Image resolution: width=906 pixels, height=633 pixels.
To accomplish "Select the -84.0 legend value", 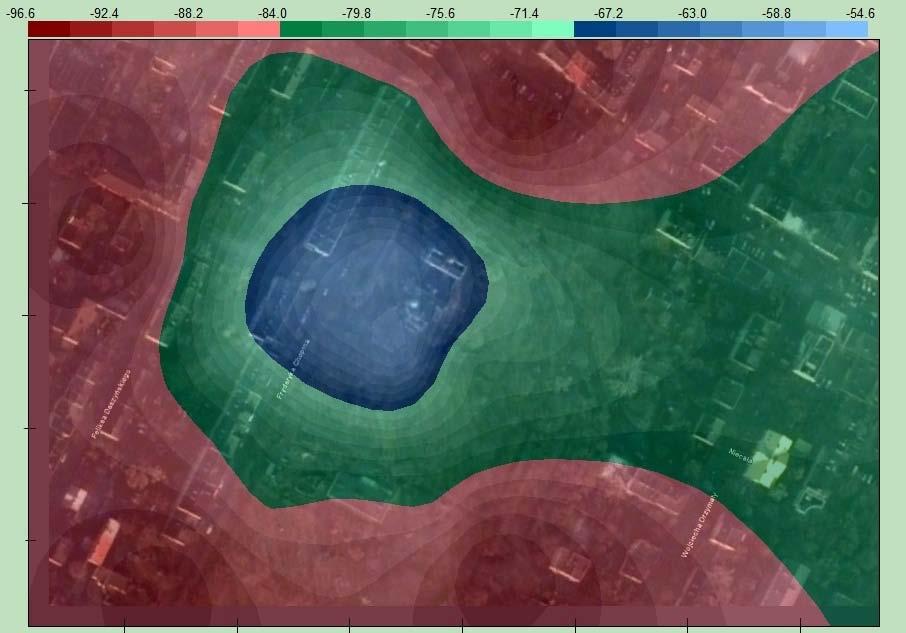I will tap(272, 13).
